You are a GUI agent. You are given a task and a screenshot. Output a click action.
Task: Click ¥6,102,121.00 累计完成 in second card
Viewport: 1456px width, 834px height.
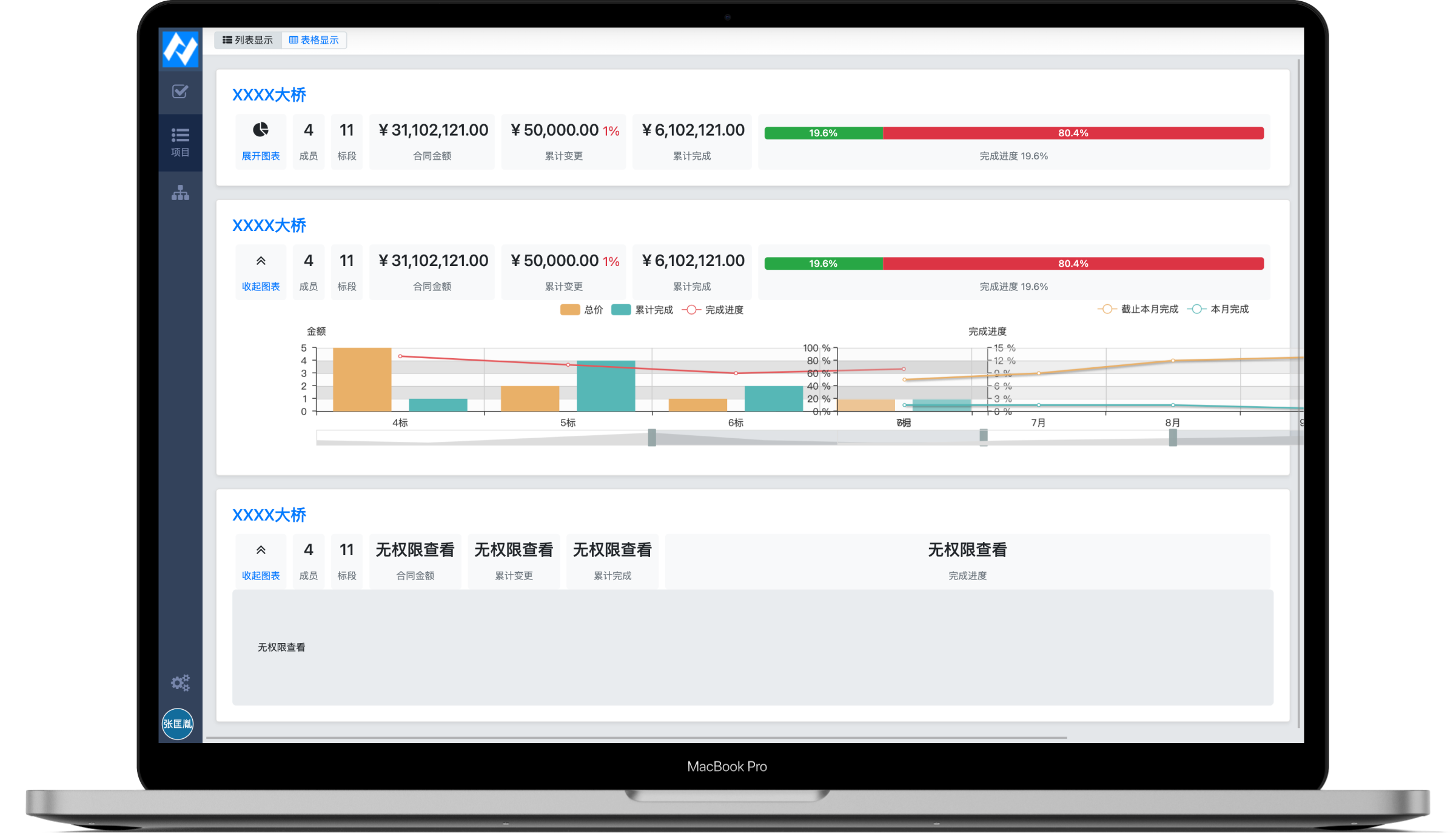pos(692,272)
